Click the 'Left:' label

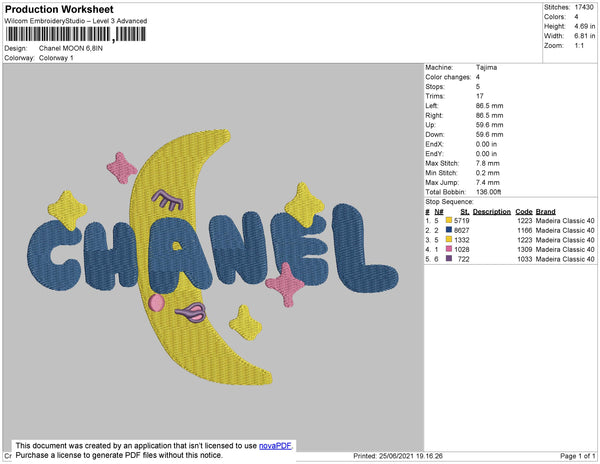tap(432, 106)
